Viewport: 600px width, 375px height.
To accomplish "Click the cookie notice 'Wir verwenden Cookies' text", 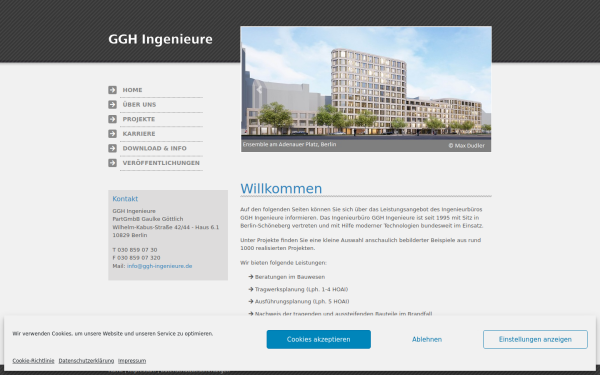I will click(113, 333).
